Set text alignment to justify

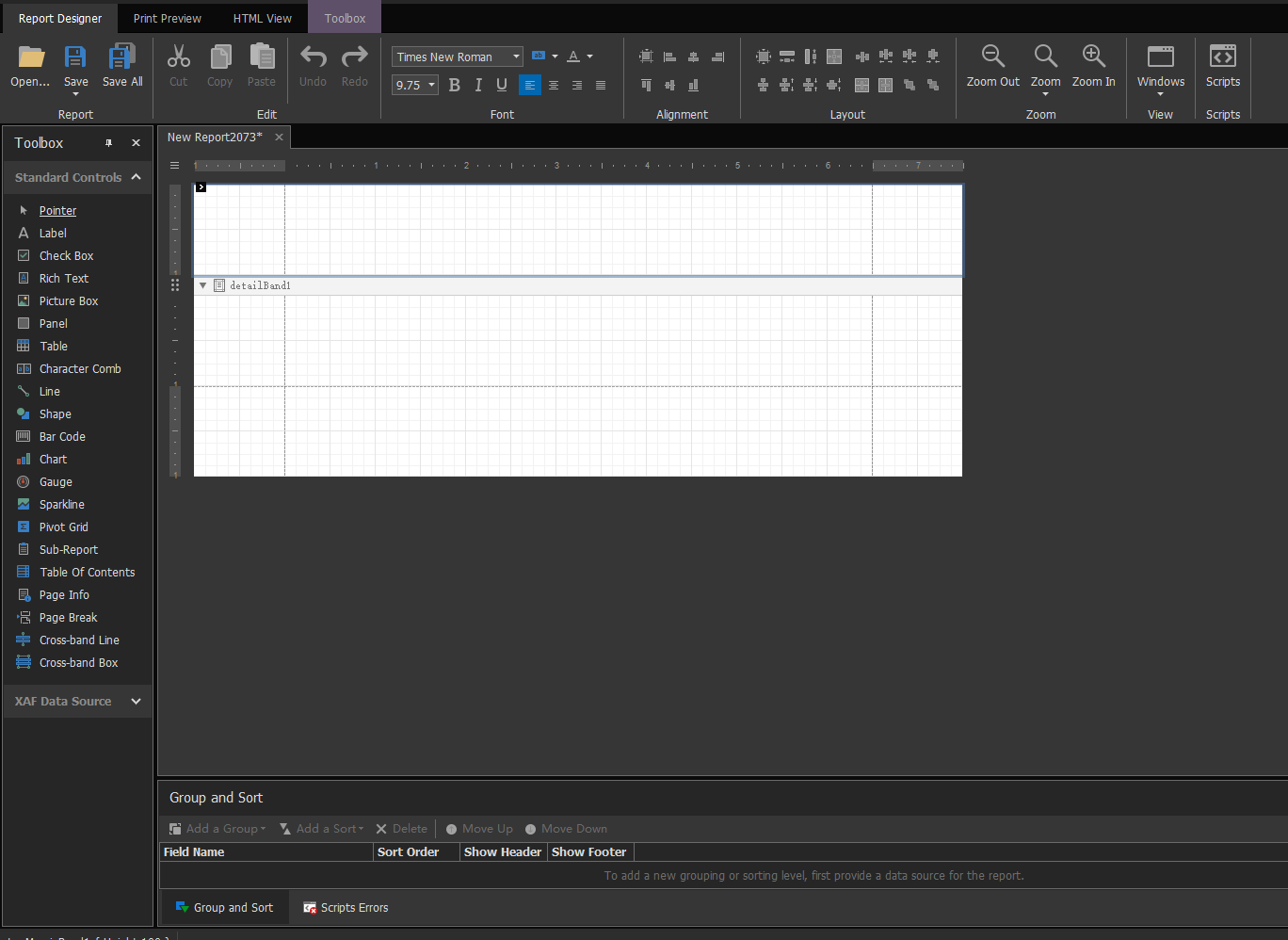601,85
